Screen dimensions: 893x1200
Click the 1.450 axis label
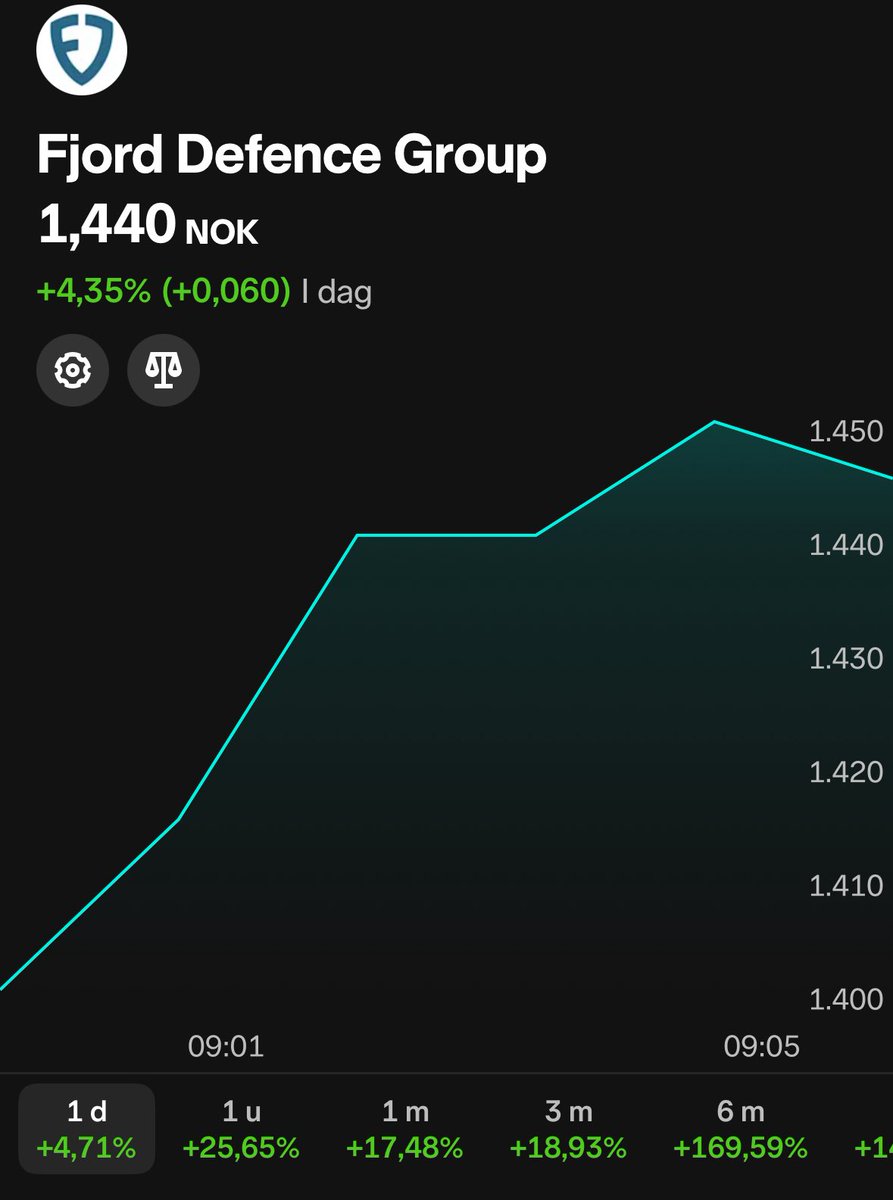tap(846, 432)
